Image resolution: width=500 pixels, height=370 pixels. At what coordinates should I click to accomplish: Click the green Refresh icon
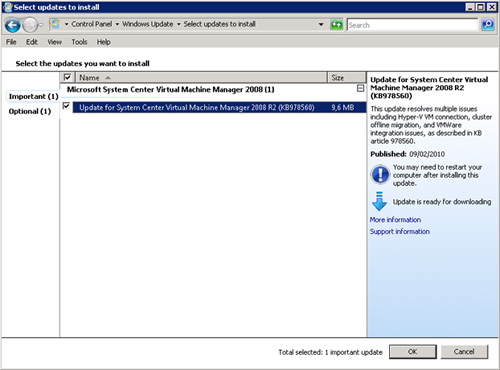tap(336, 25)
